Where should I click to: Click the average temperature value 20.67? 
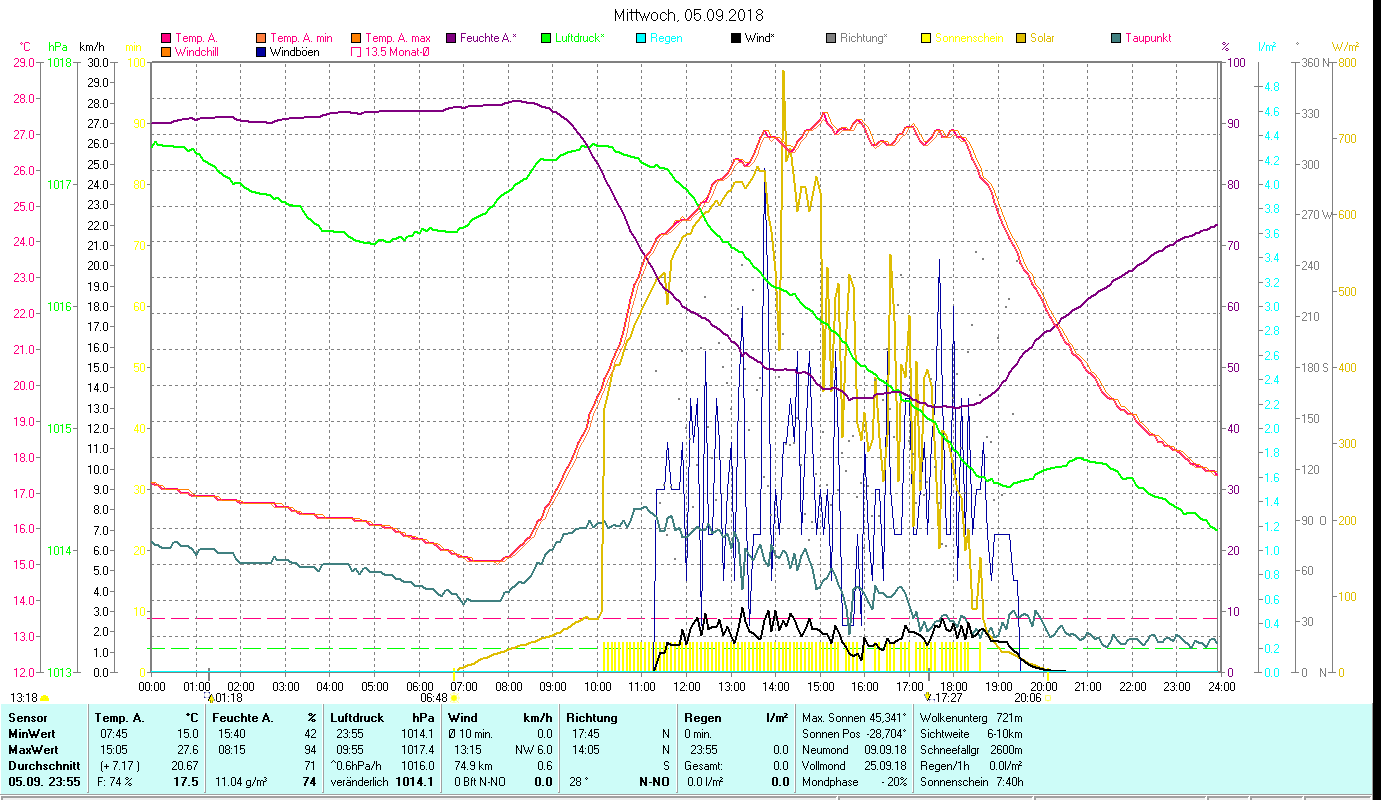[x=186, y=766]
